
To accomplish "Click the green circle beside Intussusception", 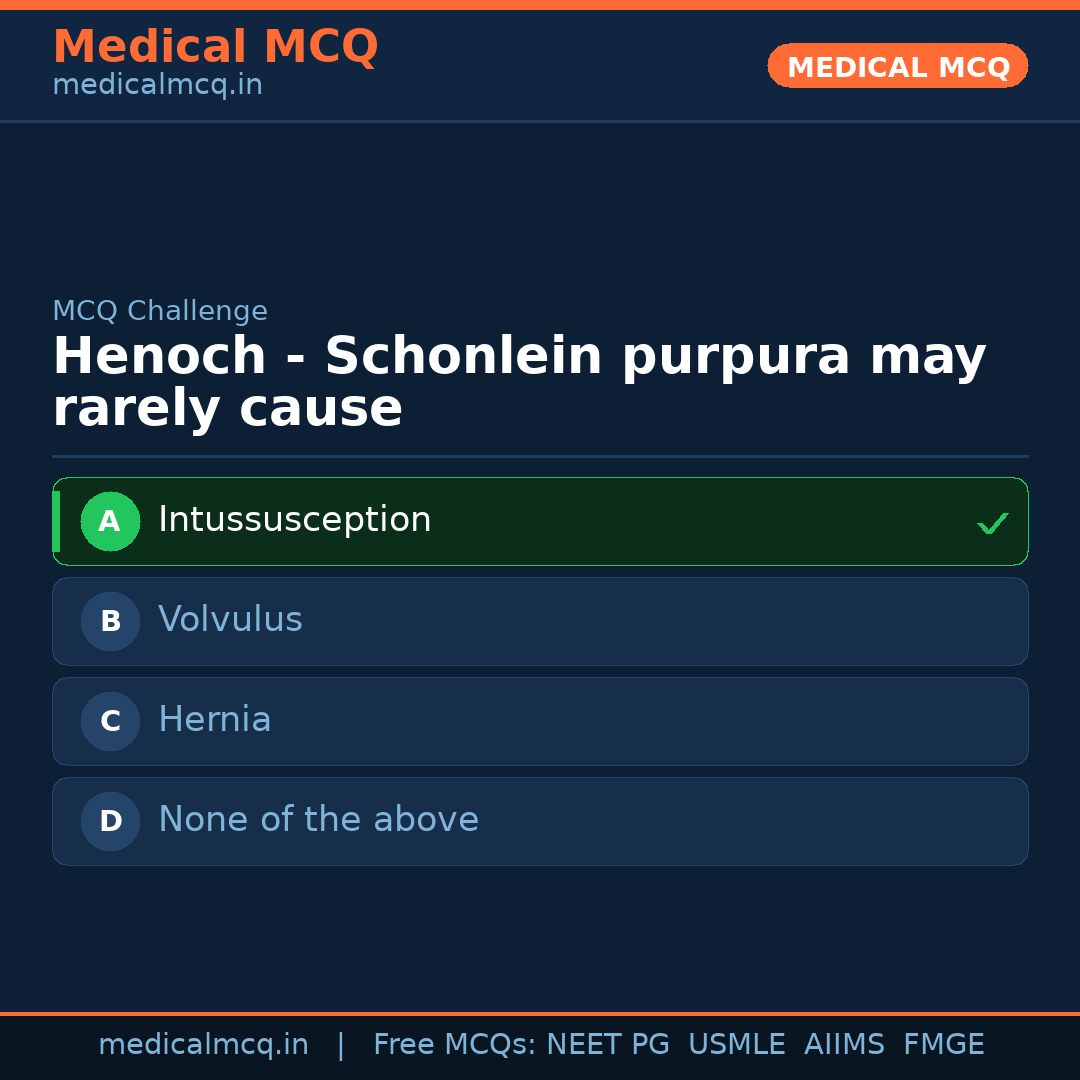I will point(110,521).
